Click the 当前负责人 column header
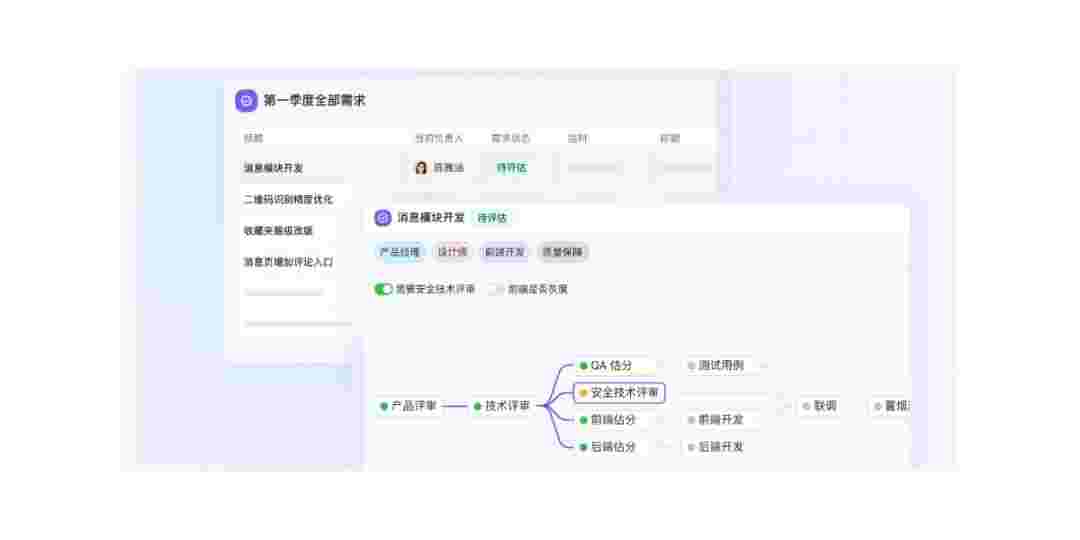This screenshot has width=1080, height=540. pos(439,138)
